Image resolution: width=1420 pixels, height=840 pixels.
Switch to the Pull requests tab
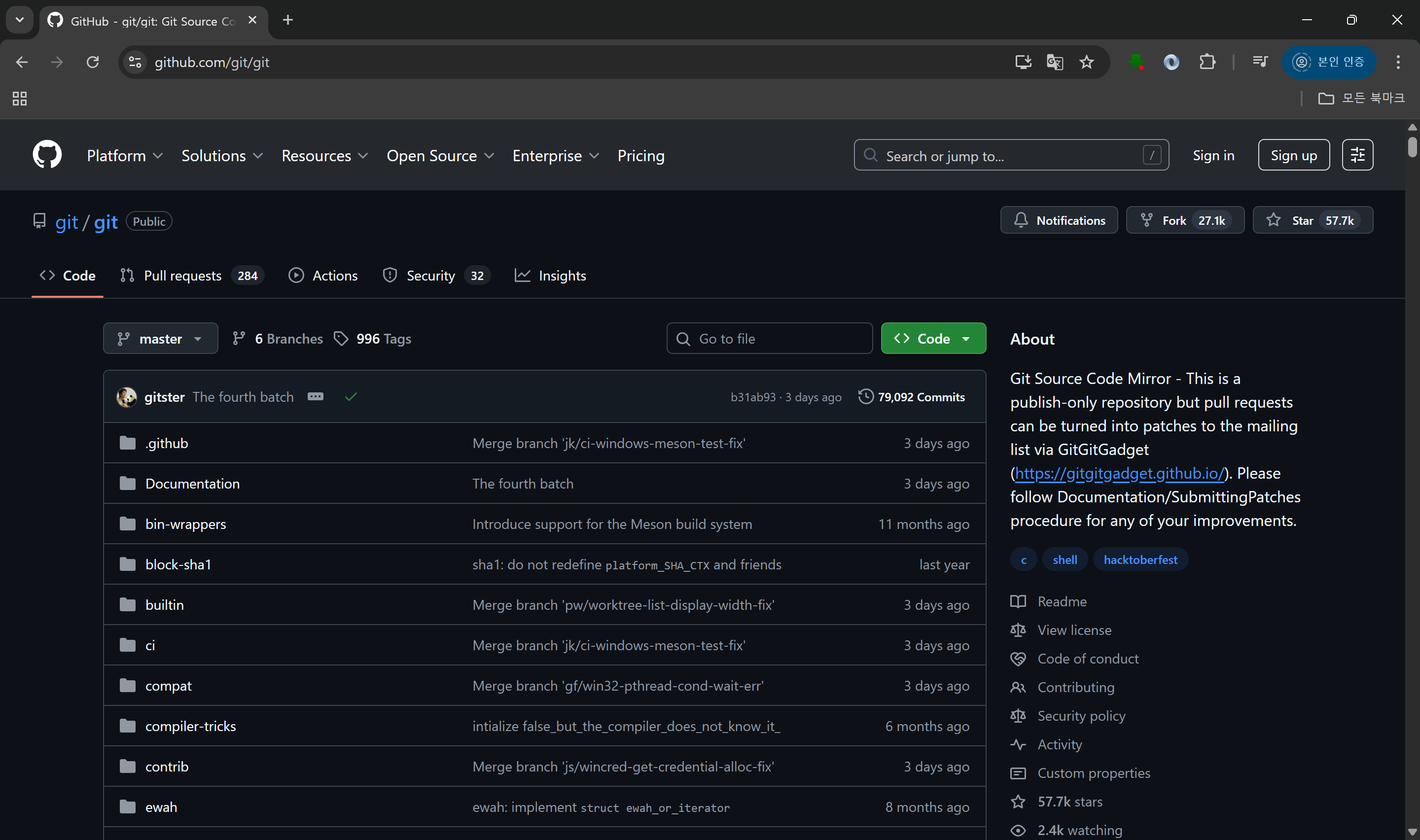192,276
